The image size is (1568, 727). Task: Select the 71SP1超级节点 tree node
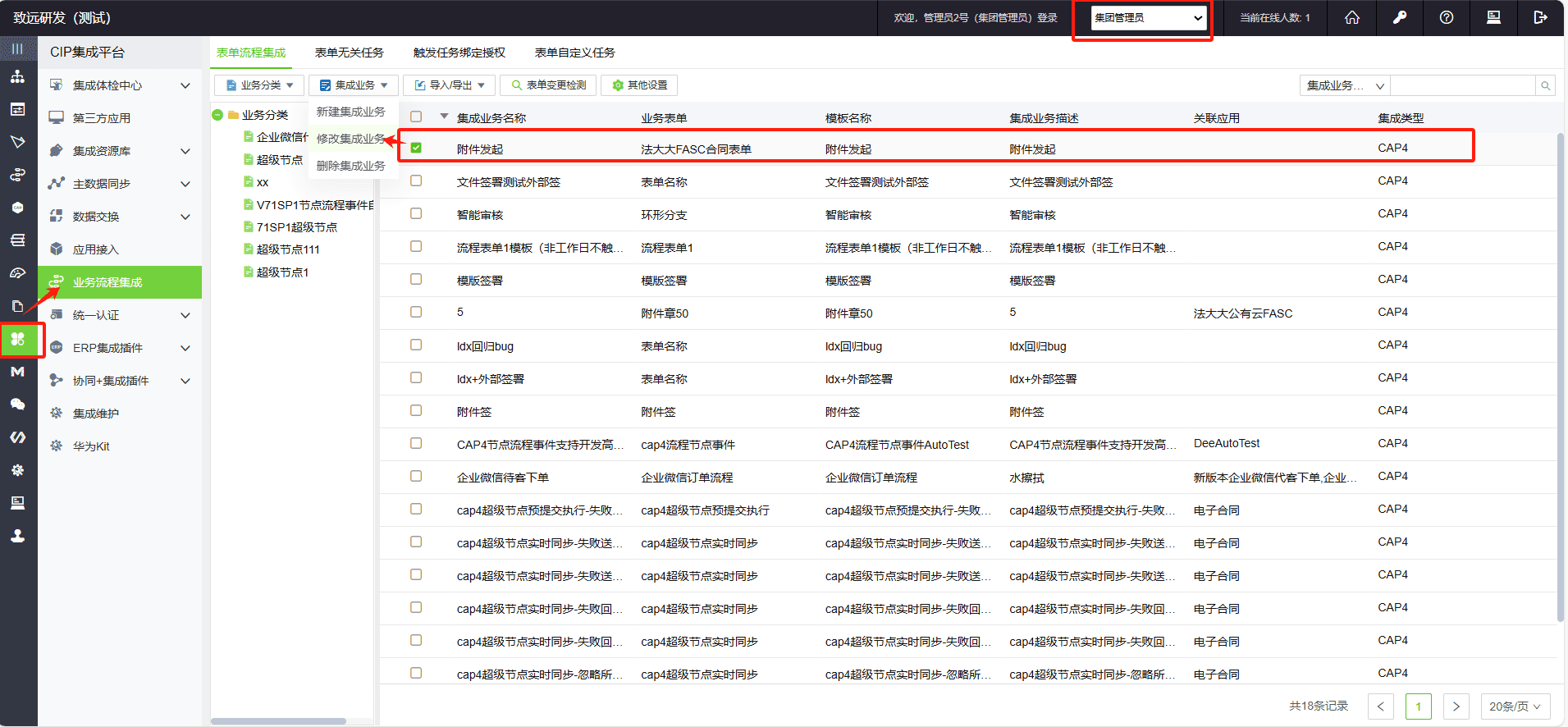coord(297,227)
